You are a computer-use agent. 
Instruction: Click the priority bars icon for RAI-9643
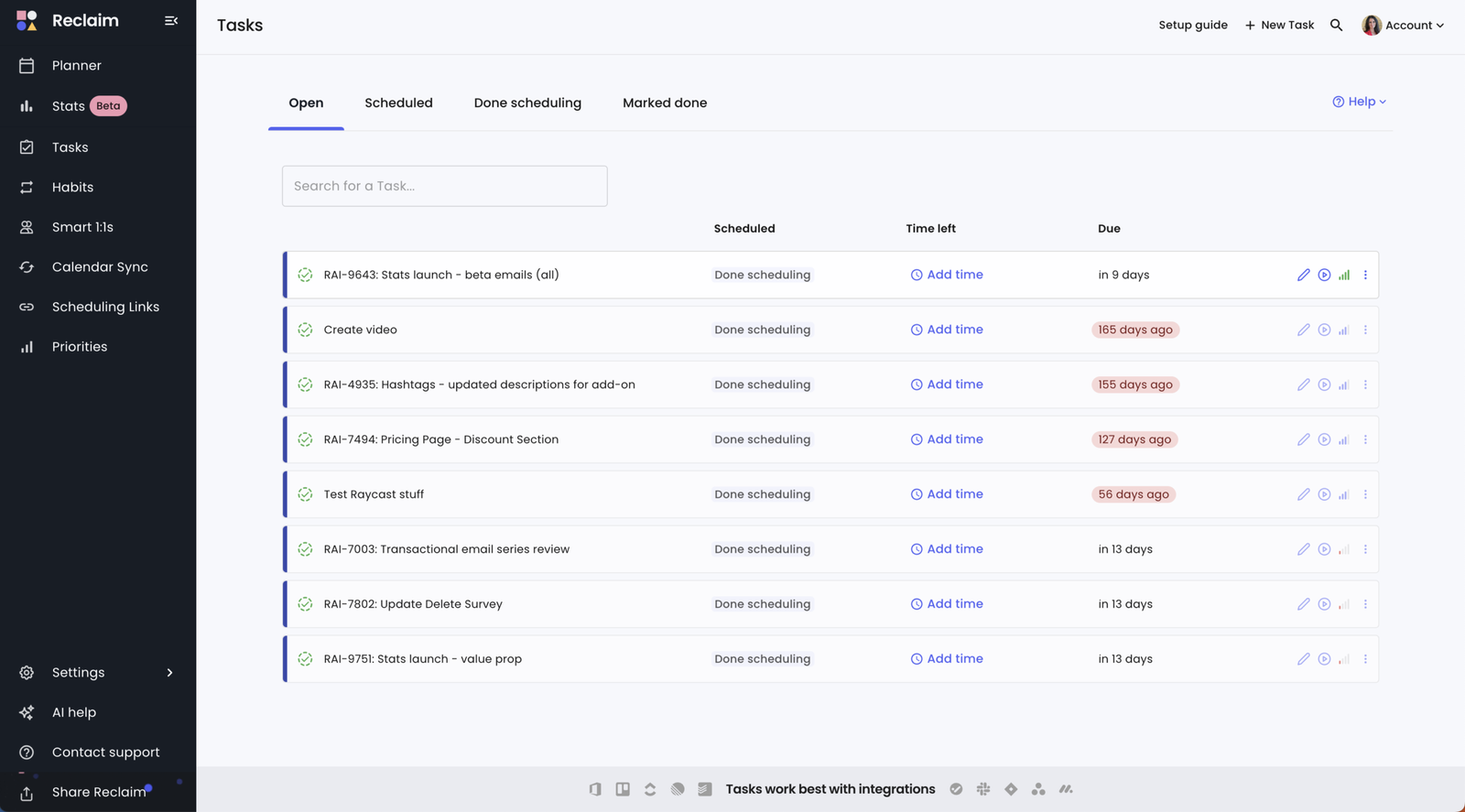[x=1344, y=275]
